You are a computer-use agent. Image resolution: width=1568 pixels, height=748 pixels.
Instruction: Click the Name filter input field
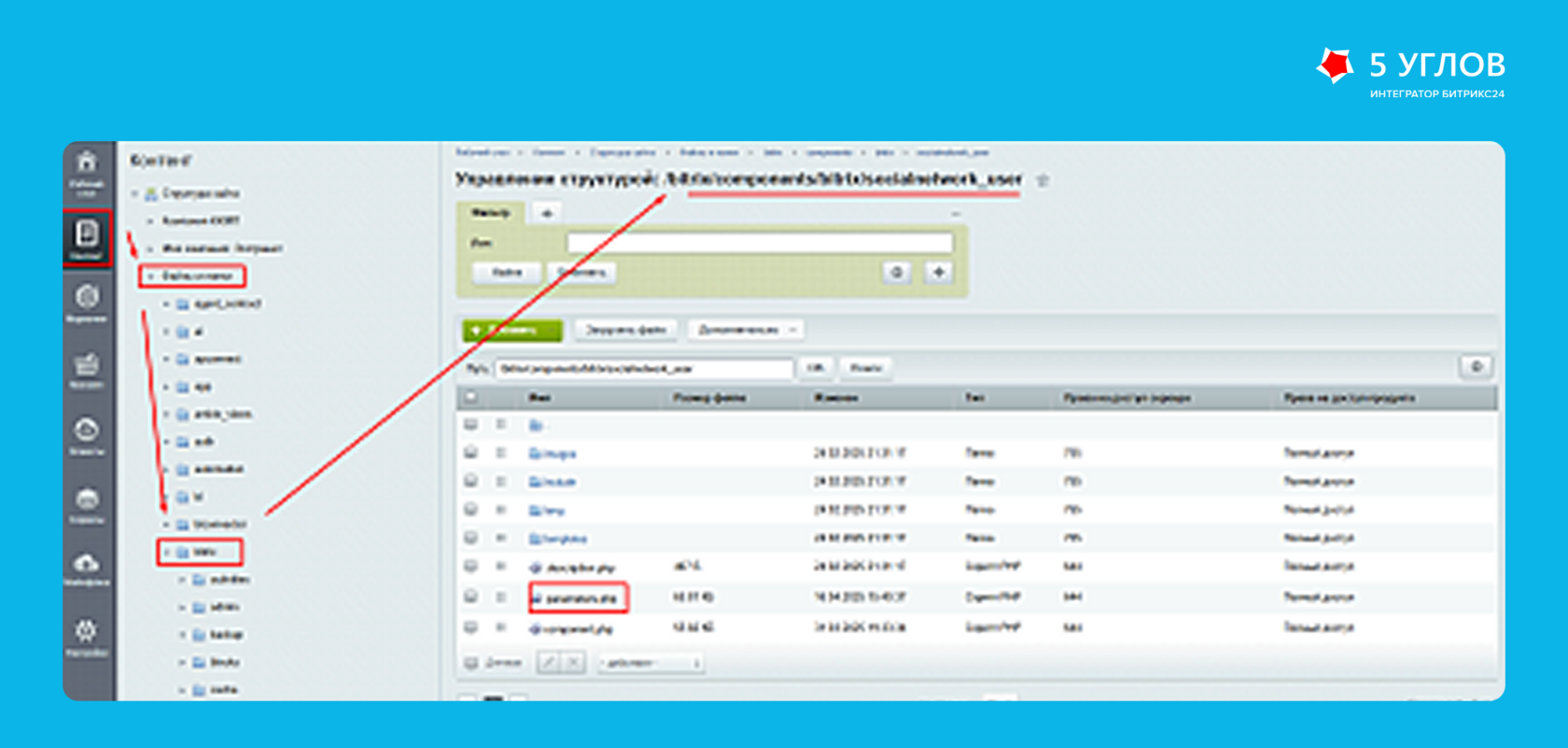coord(760,243)
